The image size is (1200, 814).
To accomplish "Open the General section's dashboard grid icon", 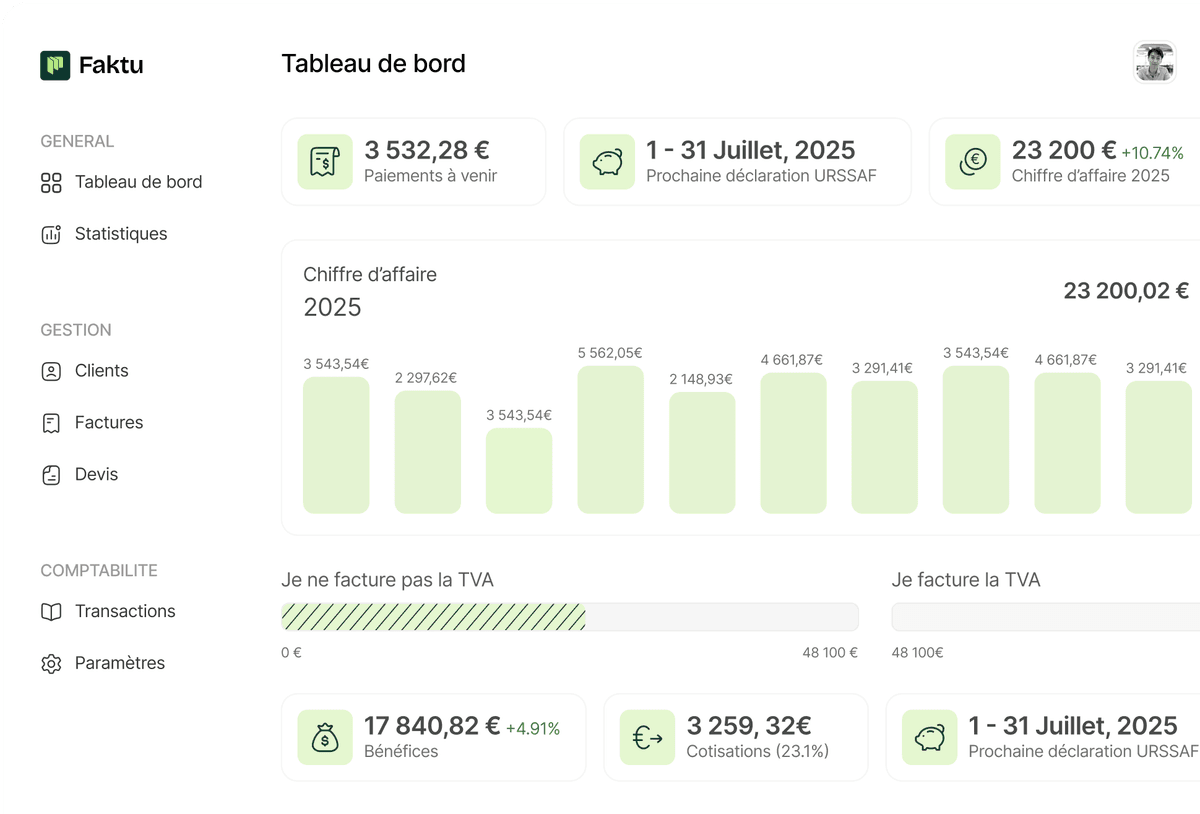I will (51, 182).
